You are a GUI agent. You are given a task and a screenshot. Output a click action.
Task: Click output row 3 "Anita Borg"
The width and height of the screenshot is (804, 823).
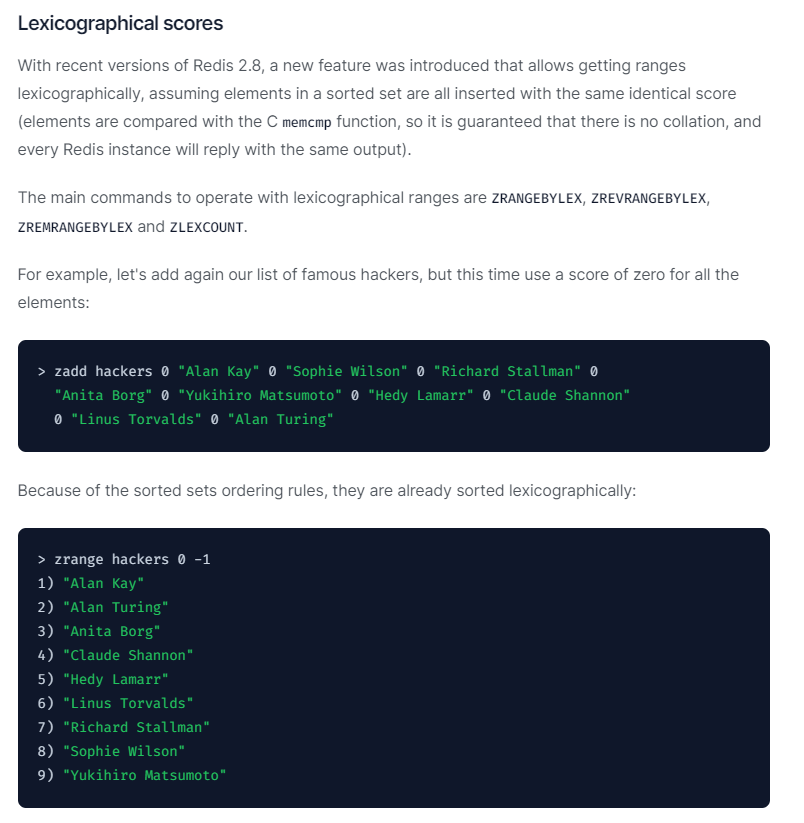(112, 631)
